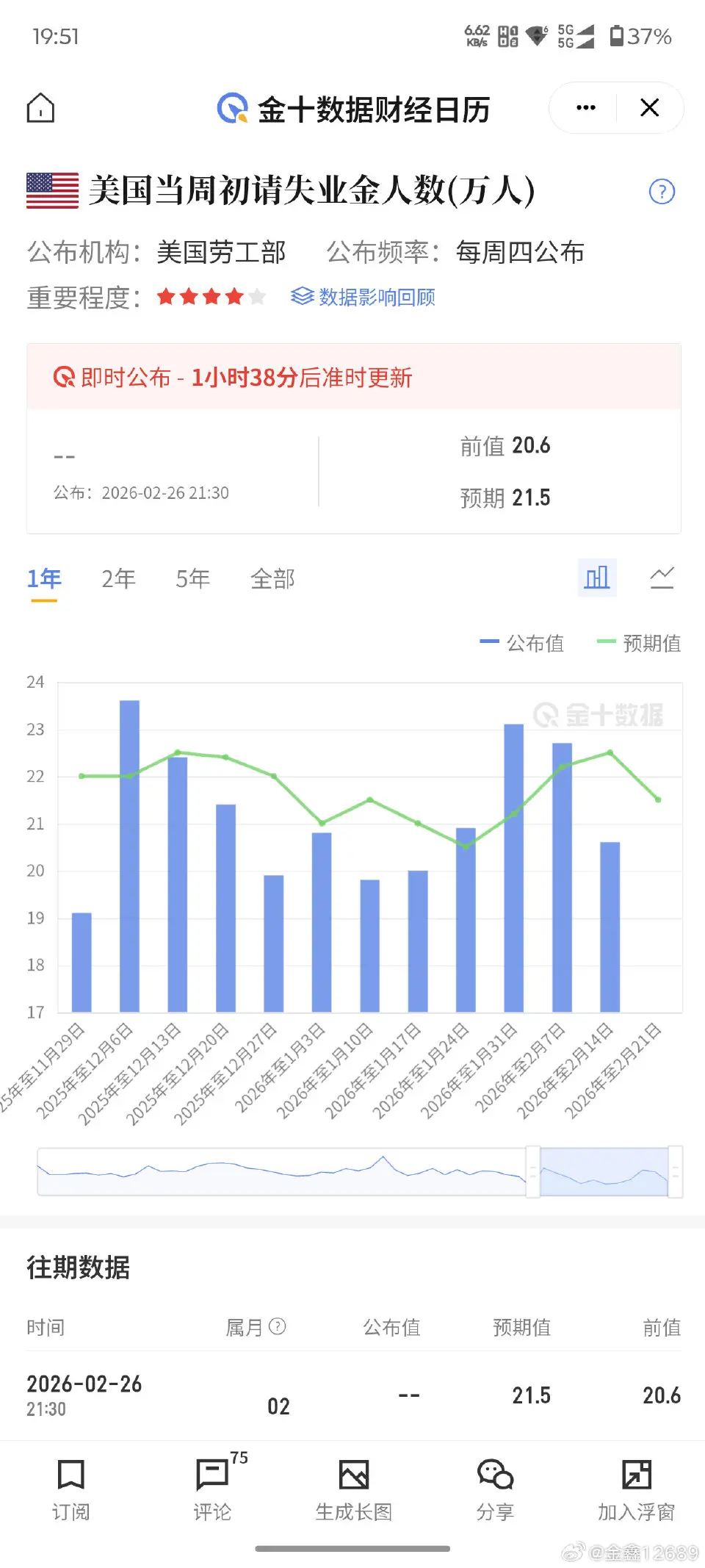The image size is (705, 1568).
Task: Tap battery 37% indicator in status bar
Action: (641, 36)
